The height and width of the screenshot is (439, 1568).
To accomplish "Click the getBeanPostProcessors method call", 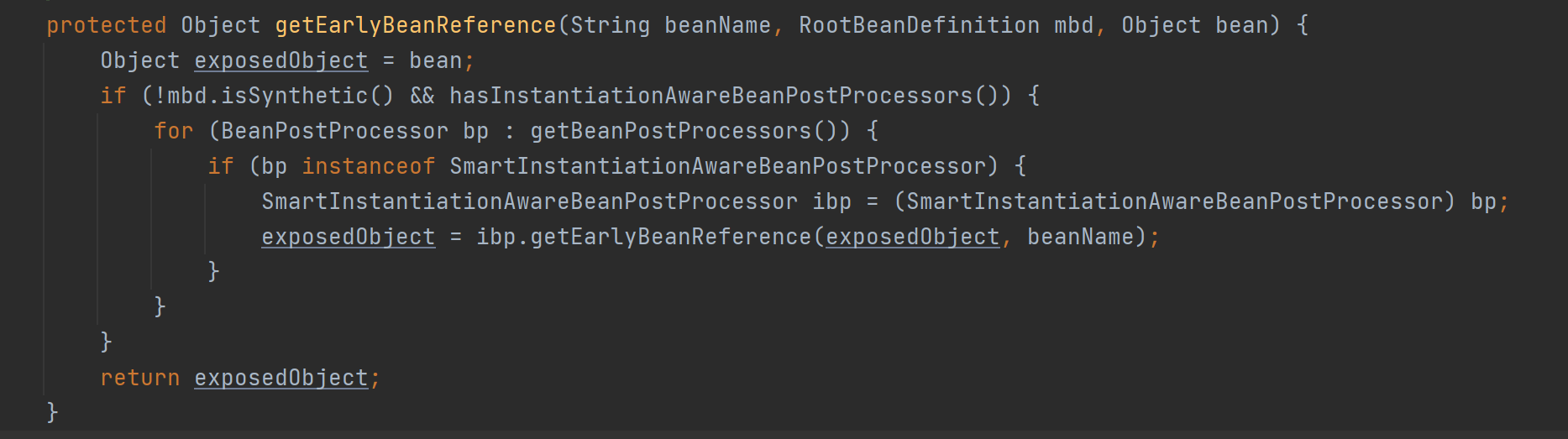I will click(x=670, y=131).
